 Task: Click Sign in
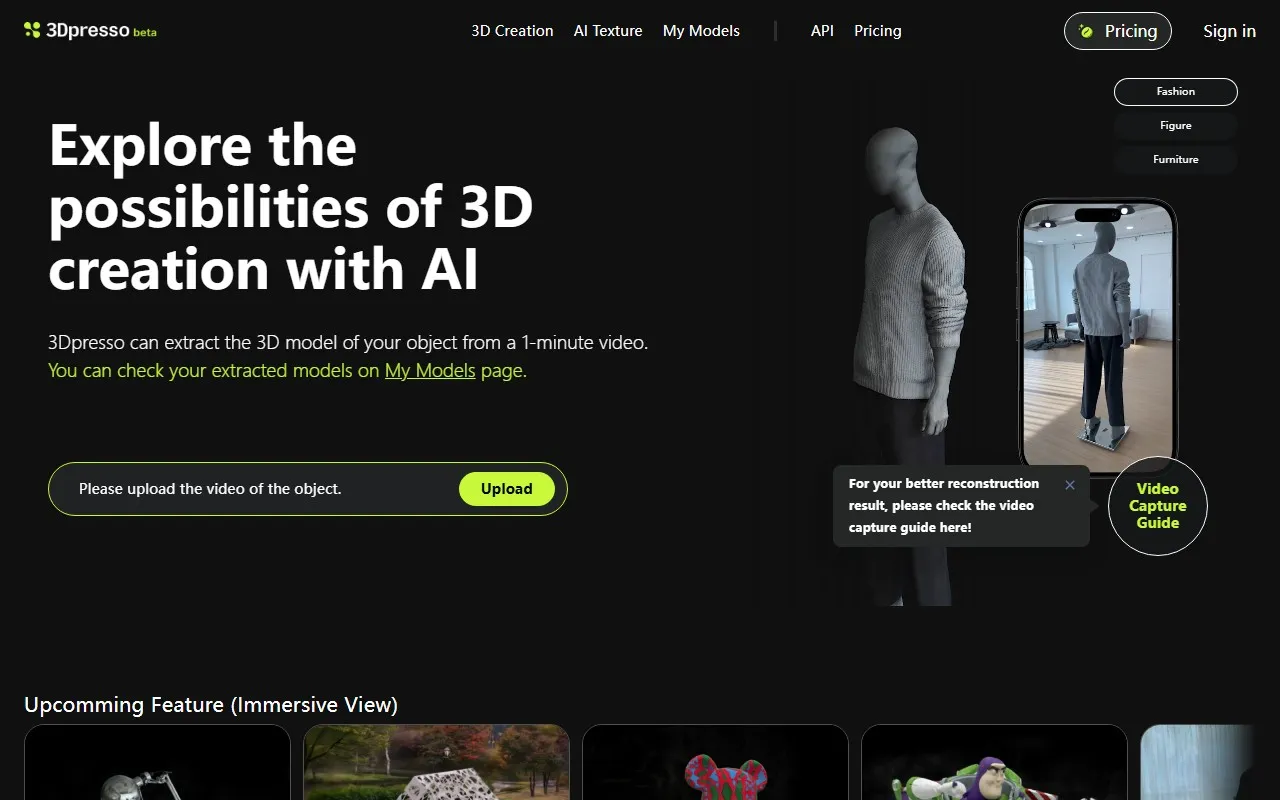(1229, 31)
